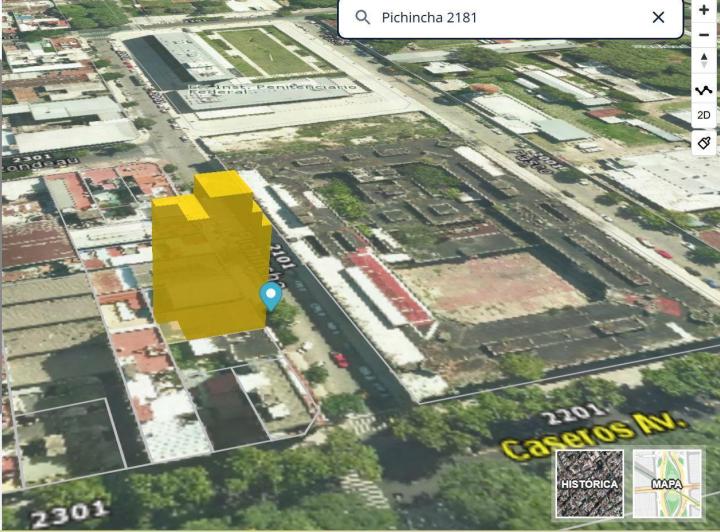Click the Inst. Penitenciario Federal label

coord(273,88)
